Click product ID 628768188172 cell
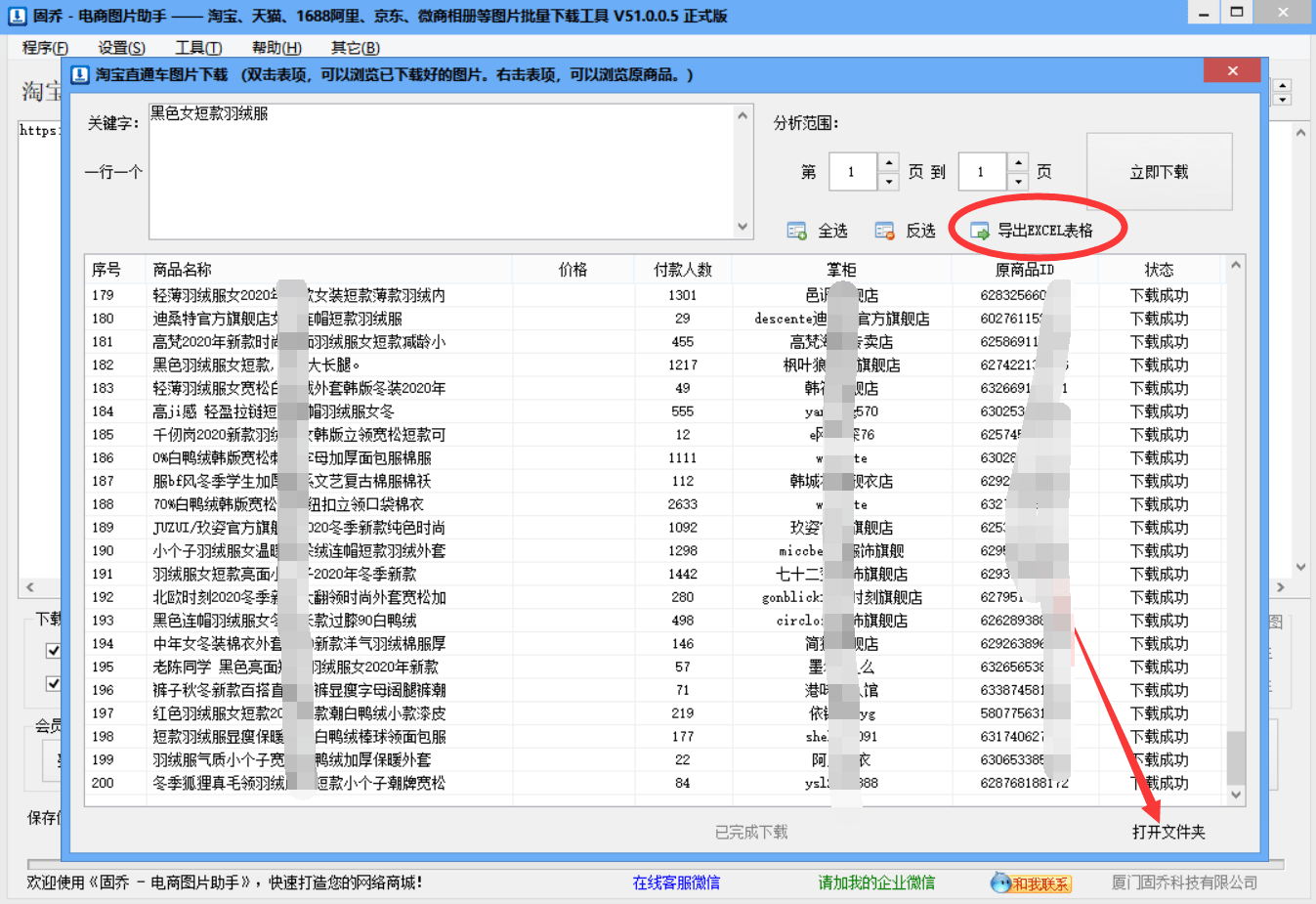The image size is (1316, 904). [1025, 783]
